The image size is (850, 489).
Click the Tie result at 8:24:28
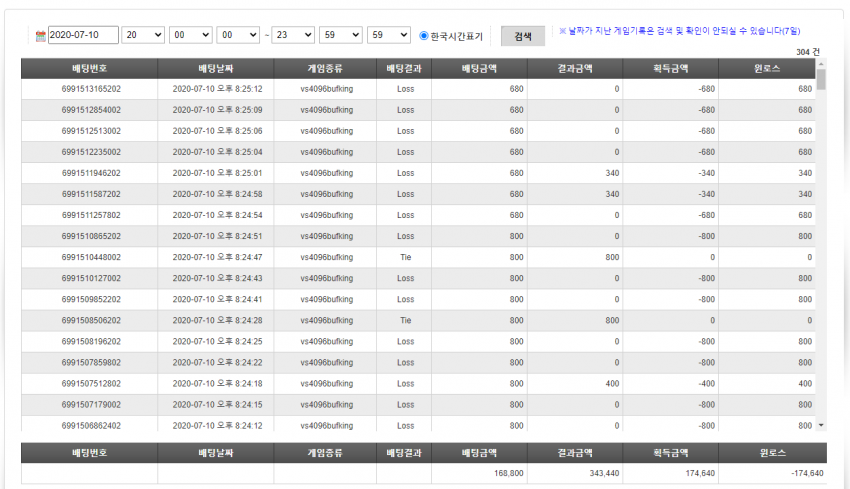[405, 320]
